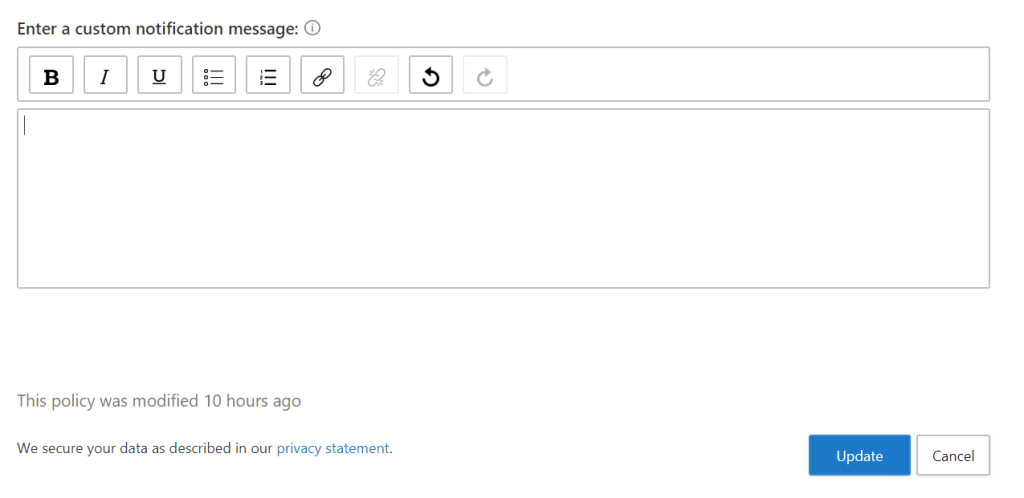Toggle bold formatting
The image size is (1024, 498).
(51, 76)
